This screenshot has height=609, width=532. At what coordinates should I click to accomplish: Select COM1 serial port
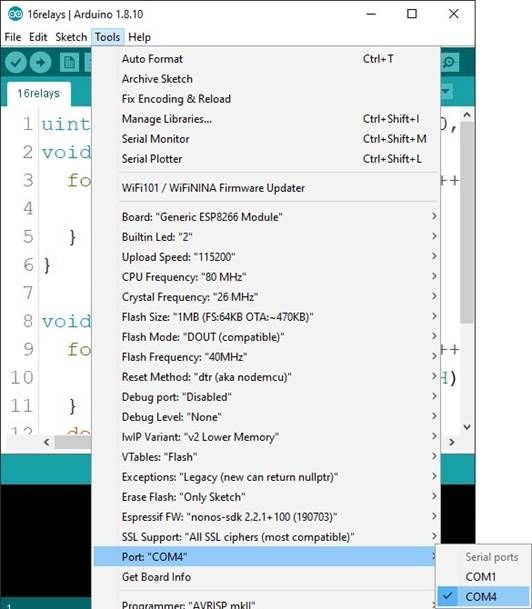click(x=483, y=577)
